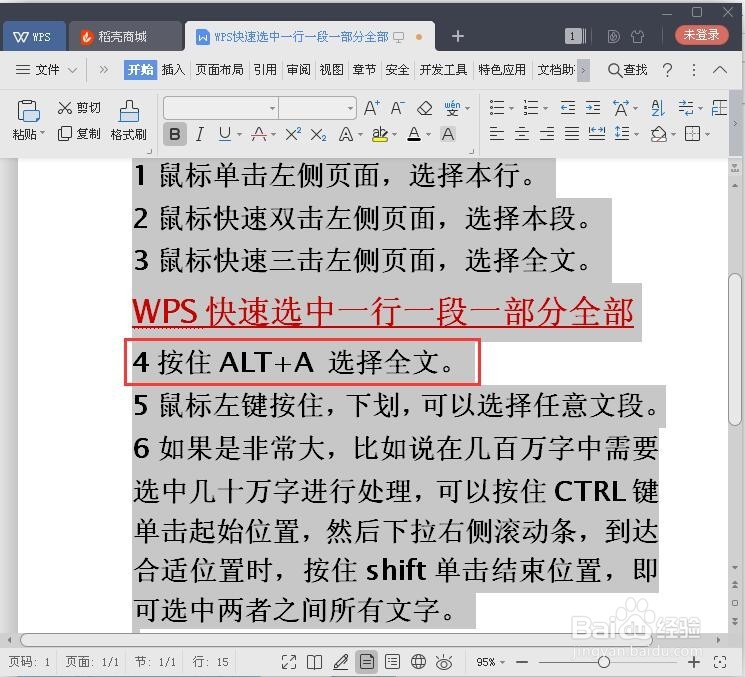Open the 开发工具 Developer Tools tab
This screenshot has height=677, width=745.
tap(443, 70)
